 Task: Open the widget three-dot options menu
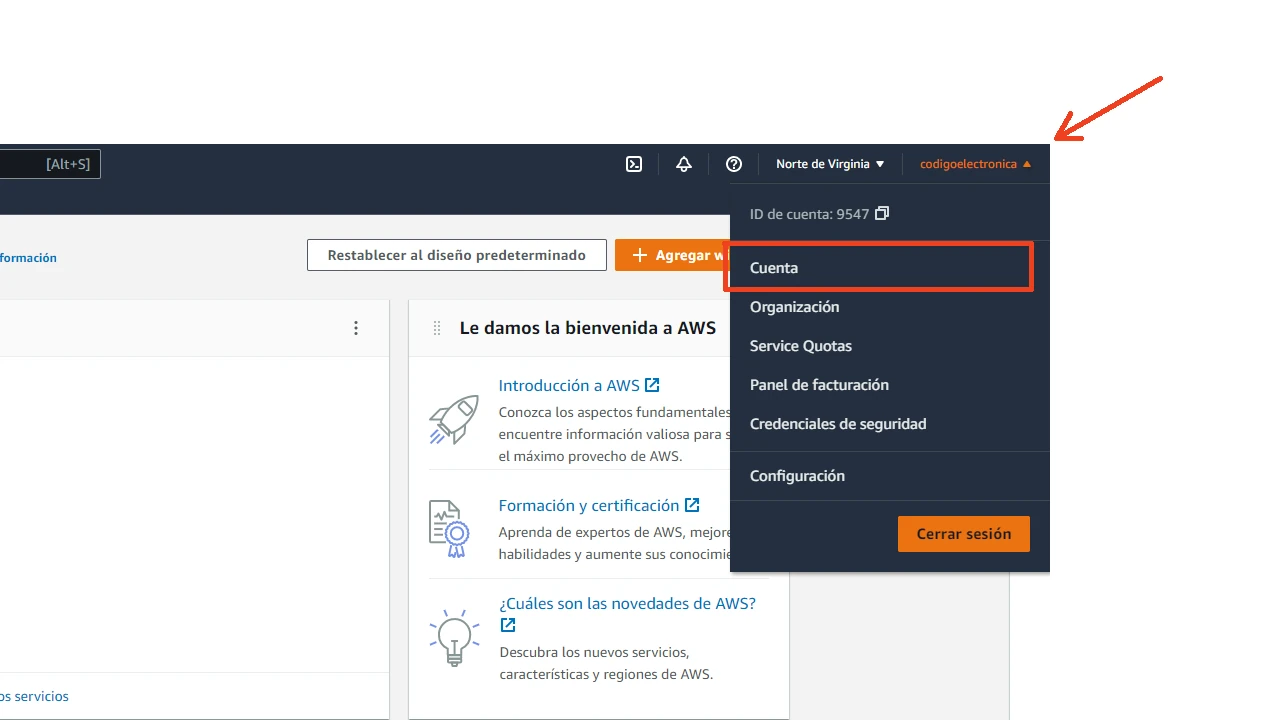(356, 328)
